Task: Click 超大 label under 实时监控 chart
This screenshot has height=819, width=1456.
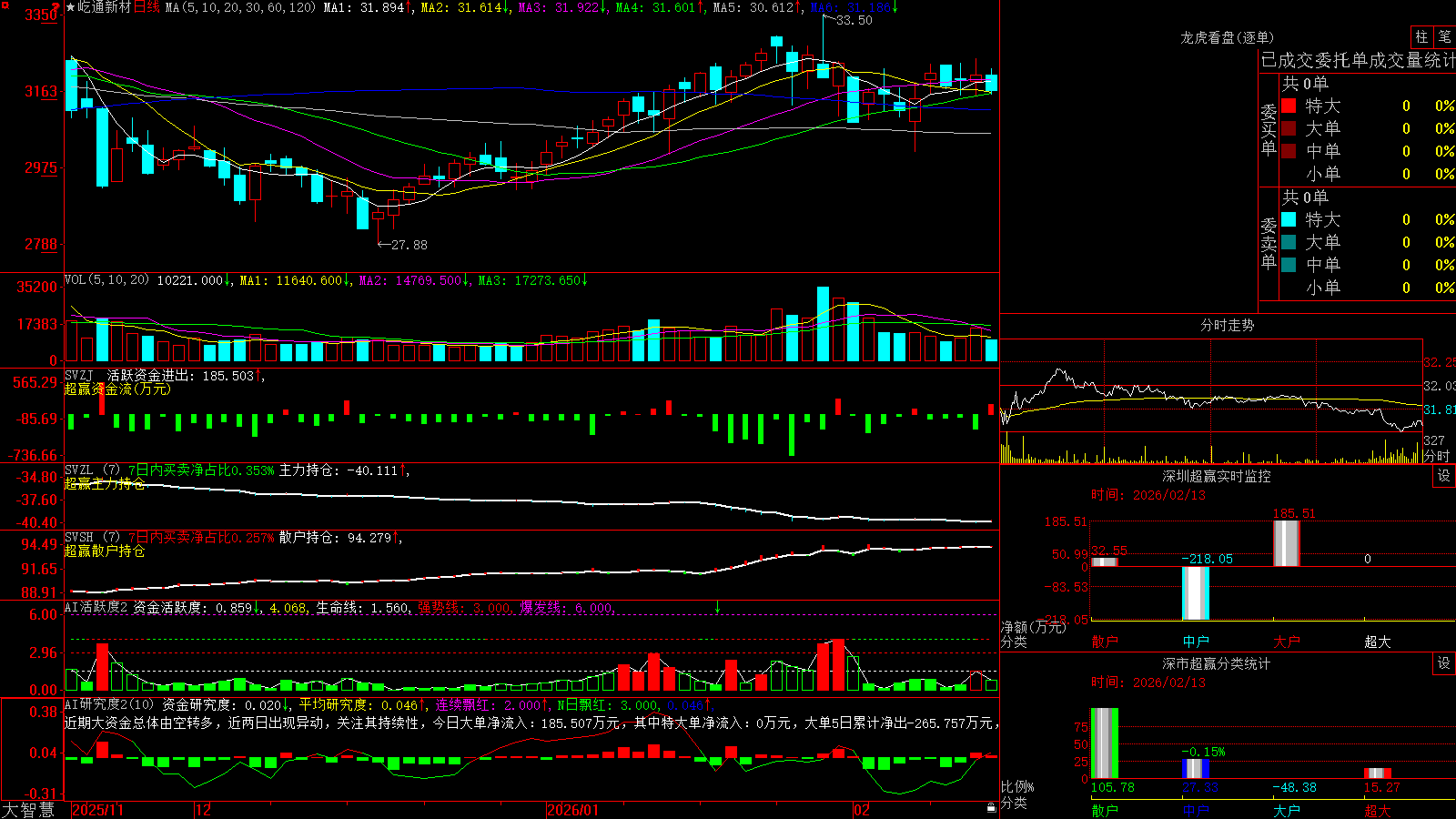Action: tap(1378, 642)
